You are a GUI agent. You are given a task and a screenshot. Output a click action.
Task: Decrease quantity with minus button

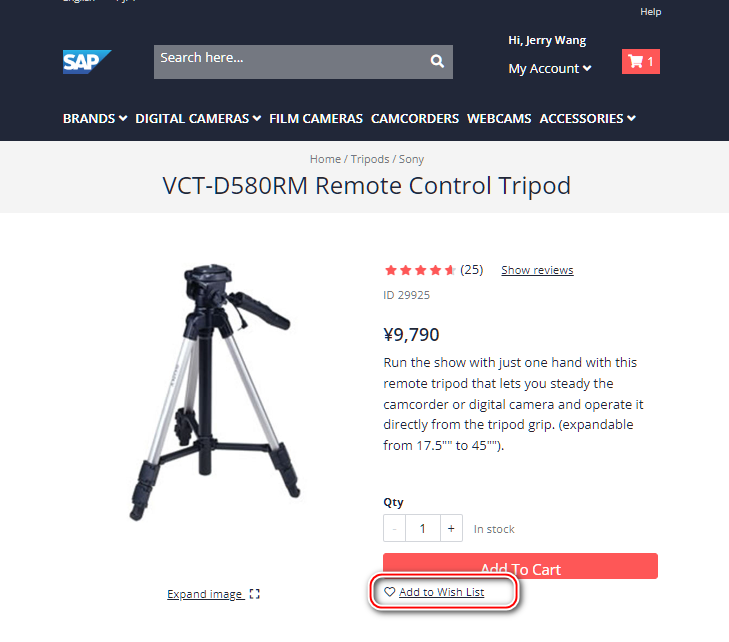click(x=395, y=528)
